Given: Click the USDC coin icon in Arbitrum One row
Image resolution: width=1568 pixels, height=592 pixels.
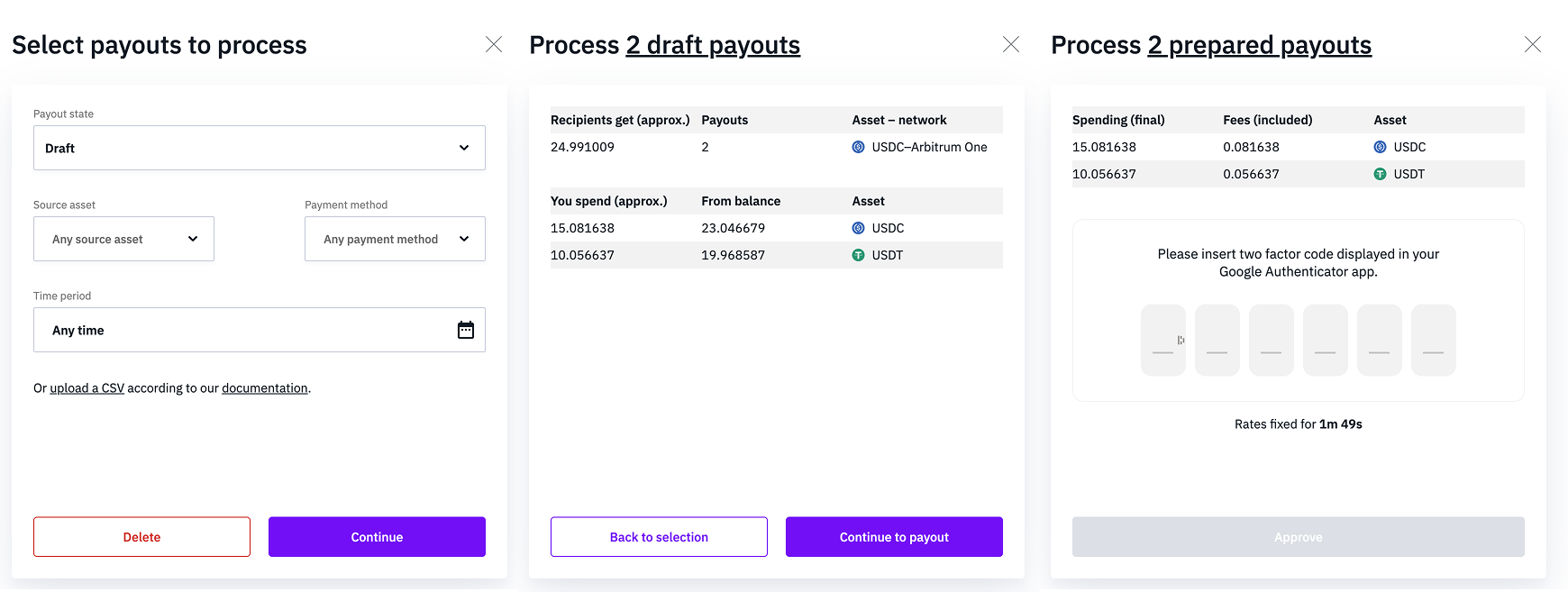Looking at the screenshot, I should [858, 147].
